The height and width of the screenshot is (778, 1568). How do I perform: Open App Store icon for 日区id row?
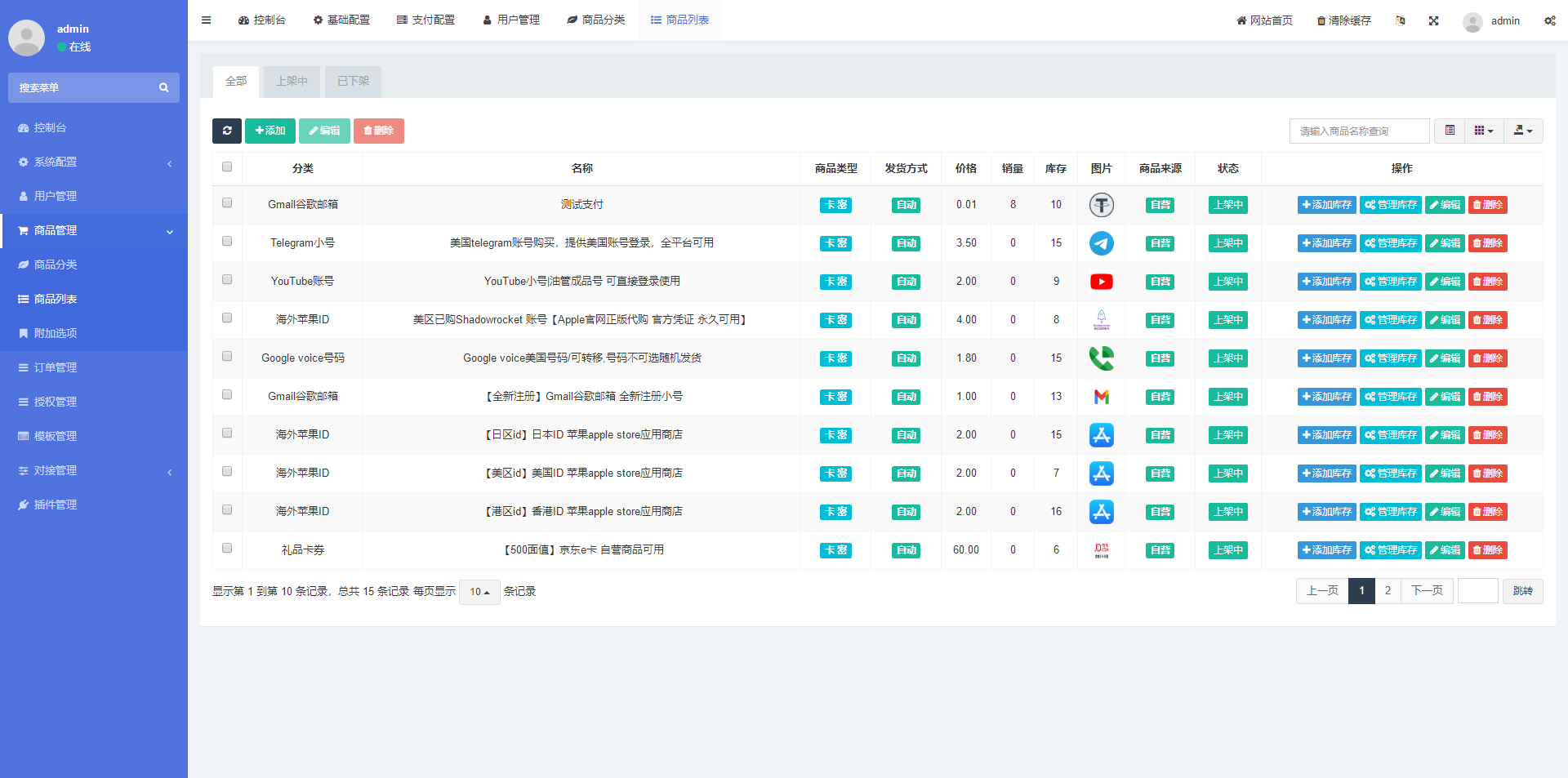[x=1101, y=435]
